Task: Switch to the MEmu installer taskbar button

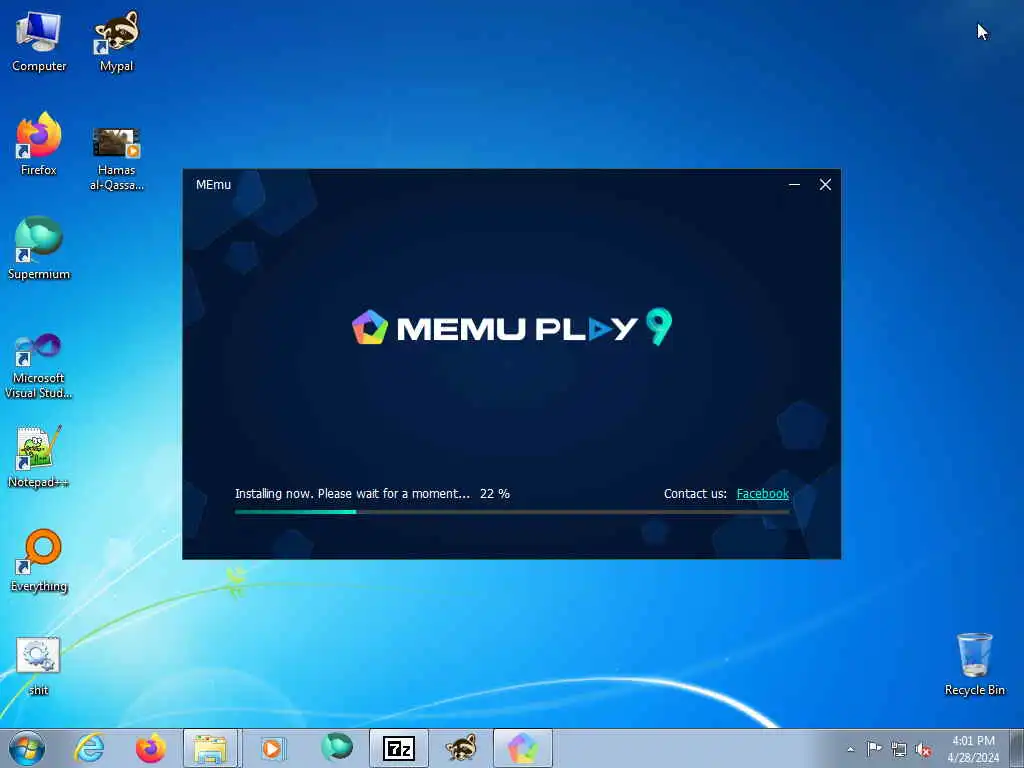Action: tap(522, 748)
